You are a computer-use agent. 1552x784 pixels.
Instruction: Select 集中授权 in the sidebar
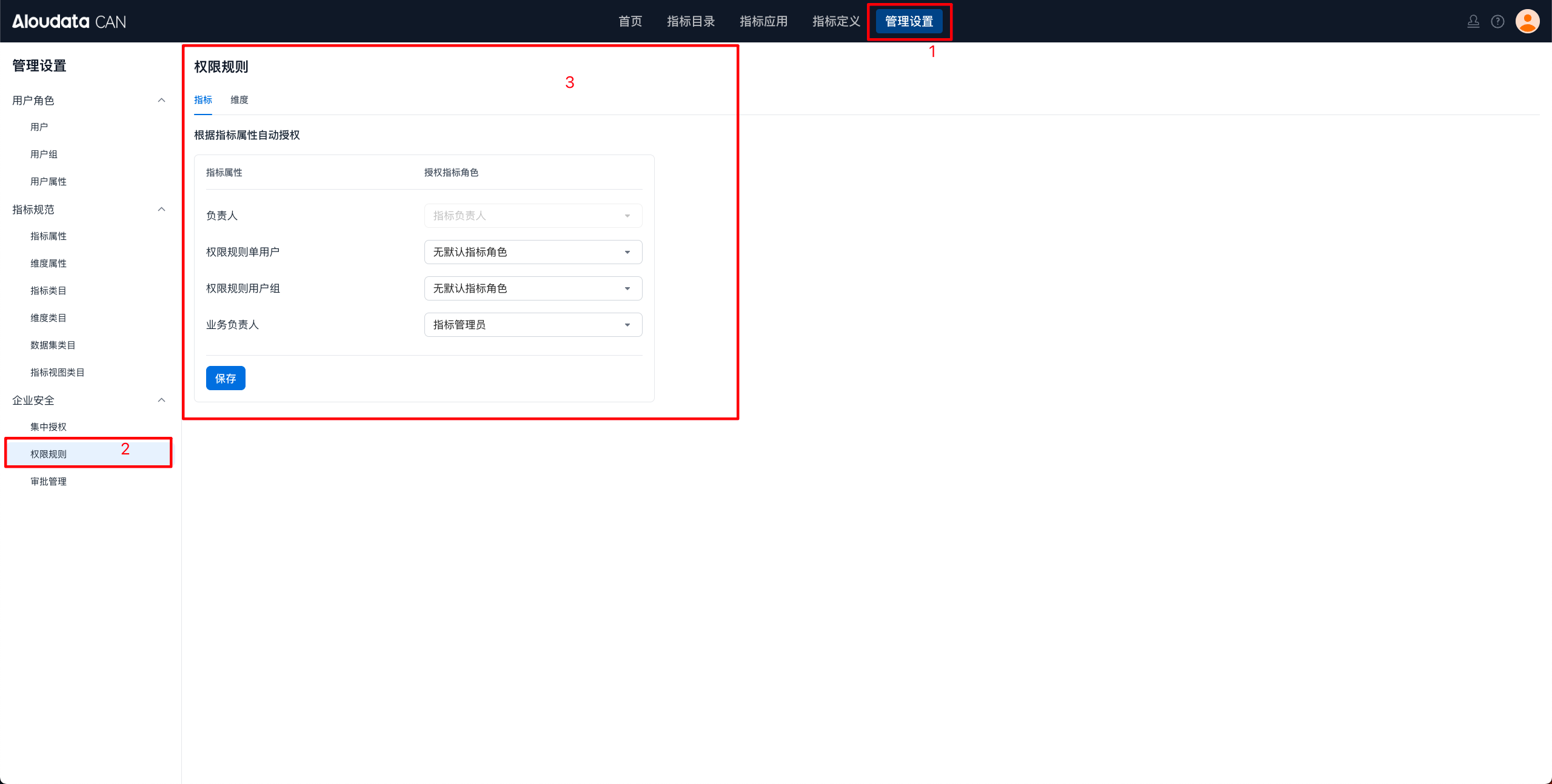48,427
